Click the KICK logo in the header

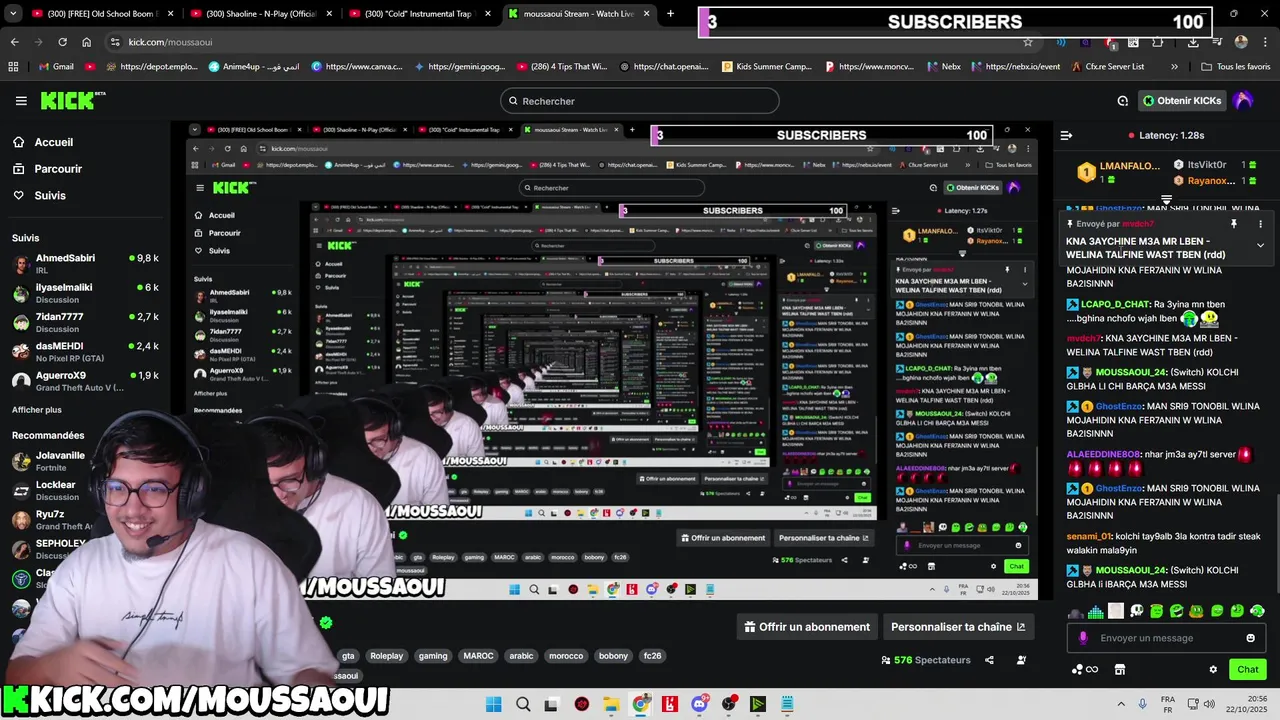[71, 100]
